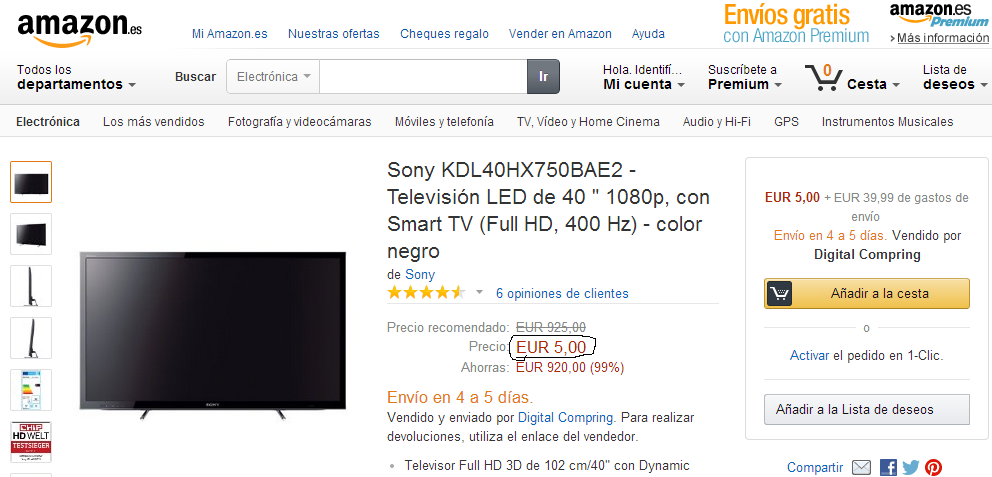The width and height of the screenshot is (992, 477).
Task: Click the star rating icons
Action: coord(426,293)
